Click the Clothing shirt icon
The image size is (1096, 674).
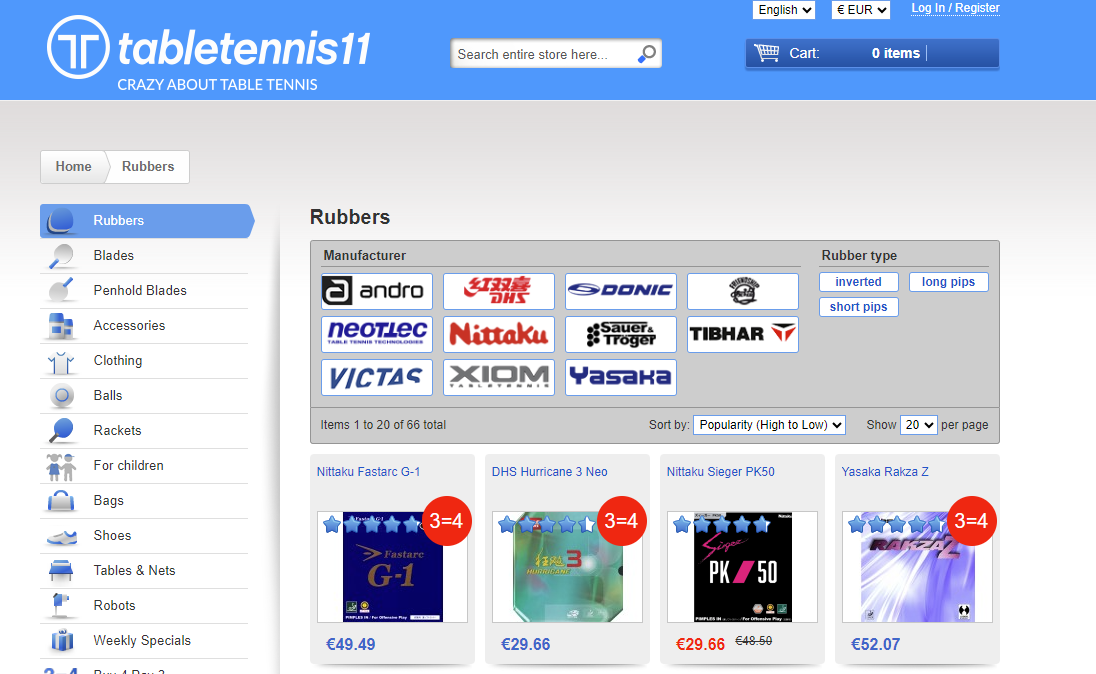61,361
